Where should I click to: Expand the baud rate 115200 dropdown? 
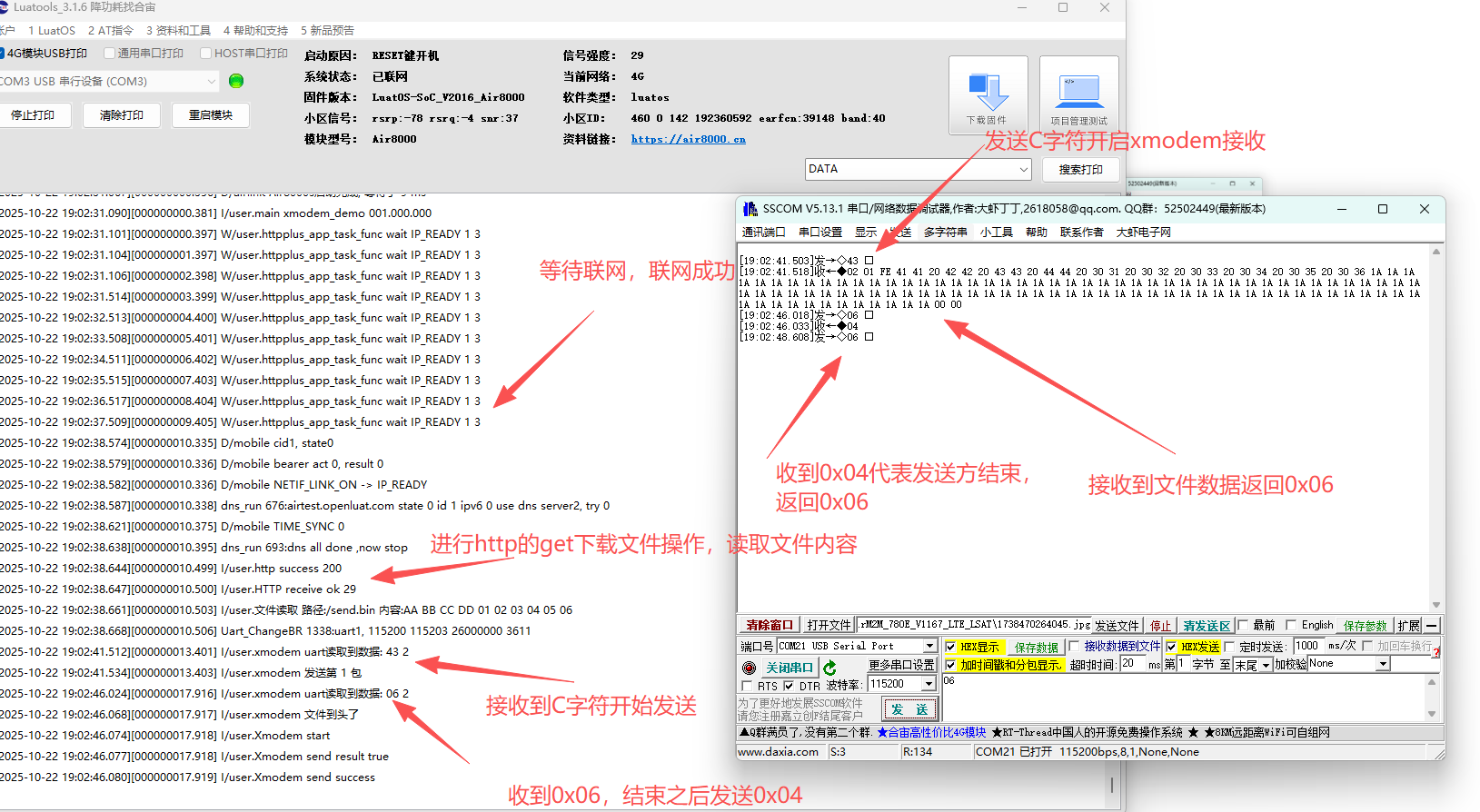click(929, 684)
